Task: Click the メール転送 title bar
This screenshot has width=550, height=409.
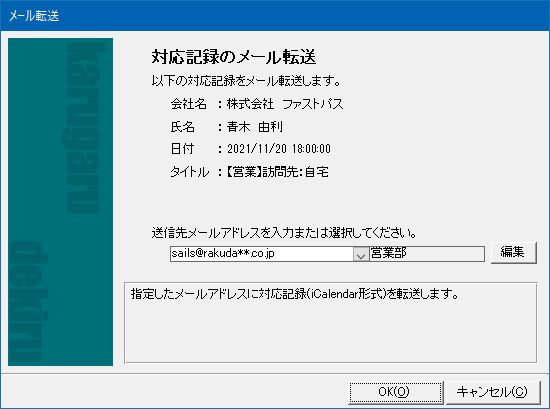Action: tap(275, 15)
